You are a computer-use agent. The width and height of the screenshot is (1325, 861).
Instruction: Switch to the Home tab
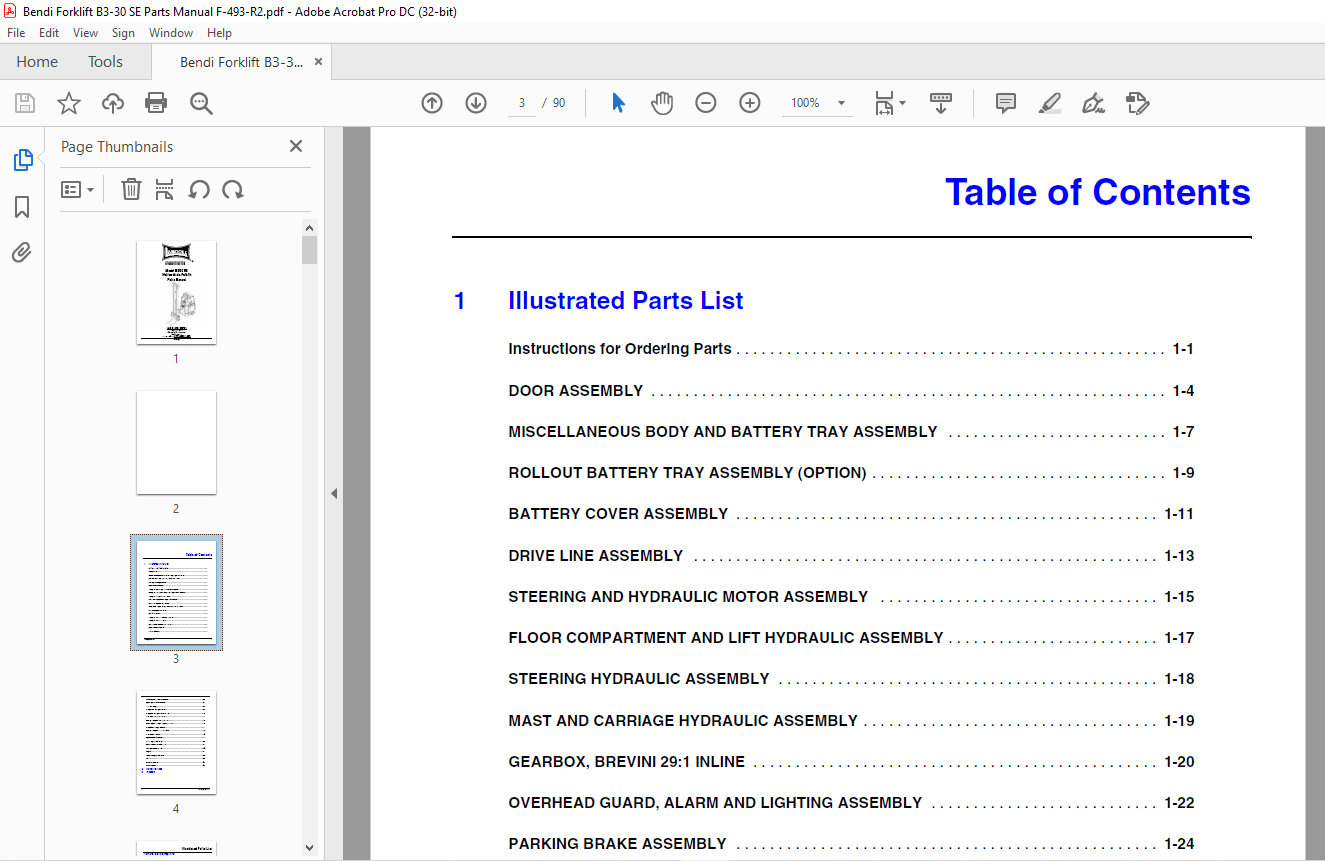(37, 62)
